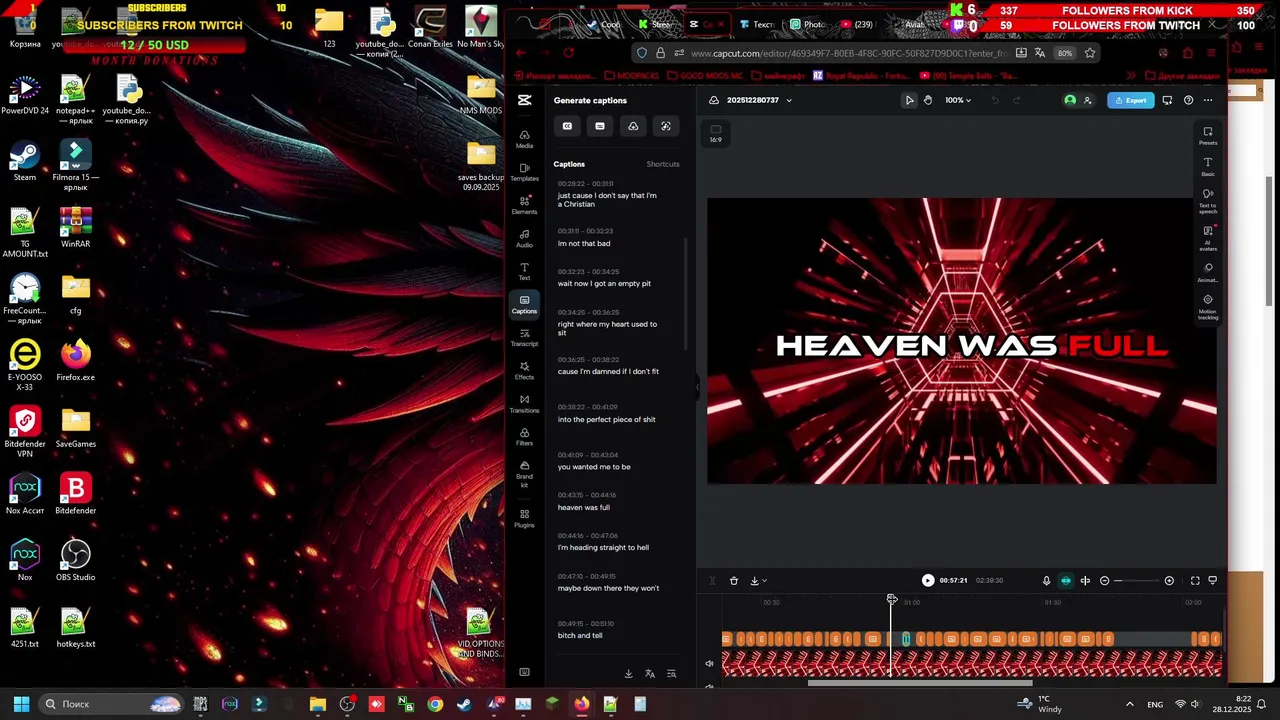
Task: Click the auto captions CC icon
Action: tap(567, 126)
